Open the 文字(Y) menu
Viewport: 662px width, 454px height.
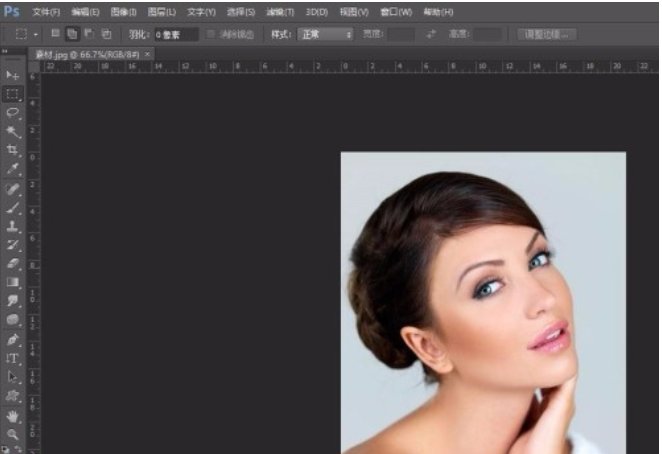201,12
